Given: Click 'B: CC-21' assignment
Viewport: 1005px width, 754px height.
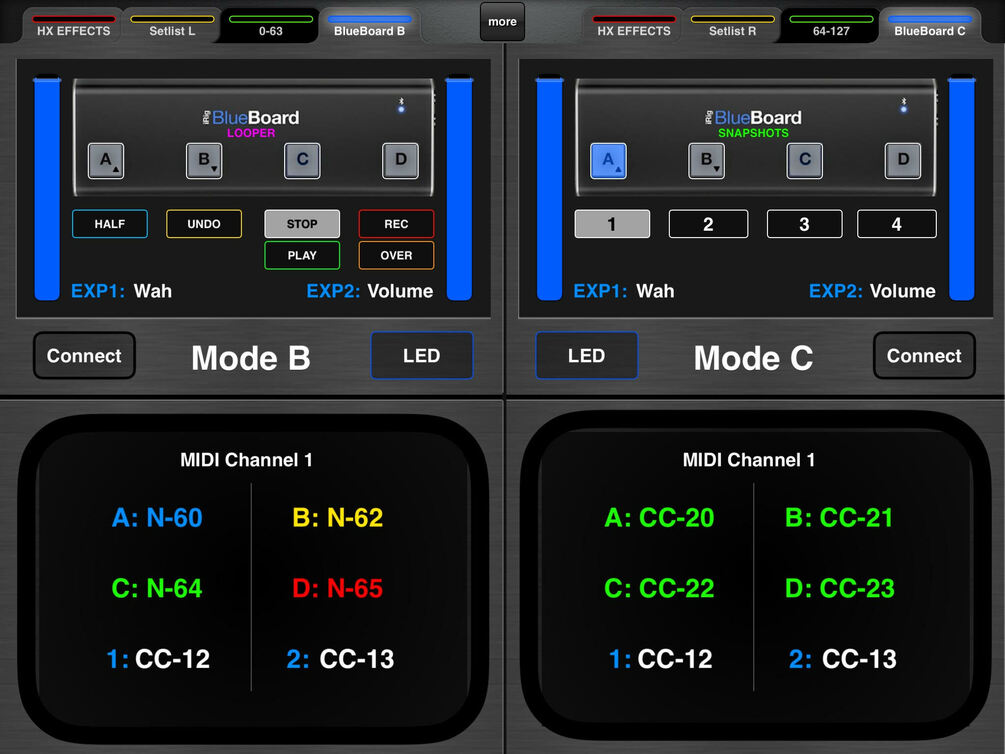Looking at the screenshot, I should coord(840,517).
